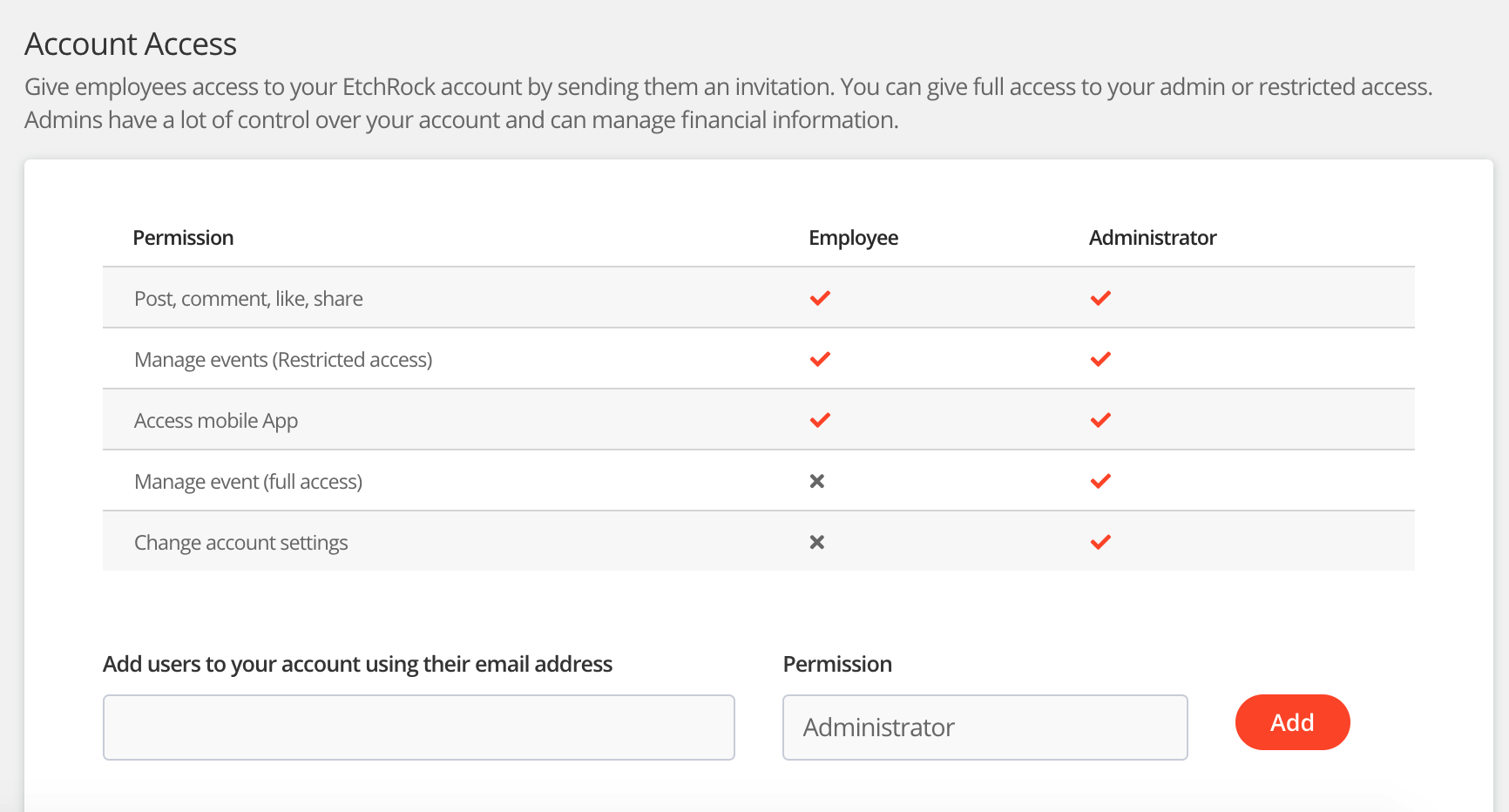Click Employee X mark for Manage event (full access)
Viewport: 1509px width, 812px height.
pos(817,481)
